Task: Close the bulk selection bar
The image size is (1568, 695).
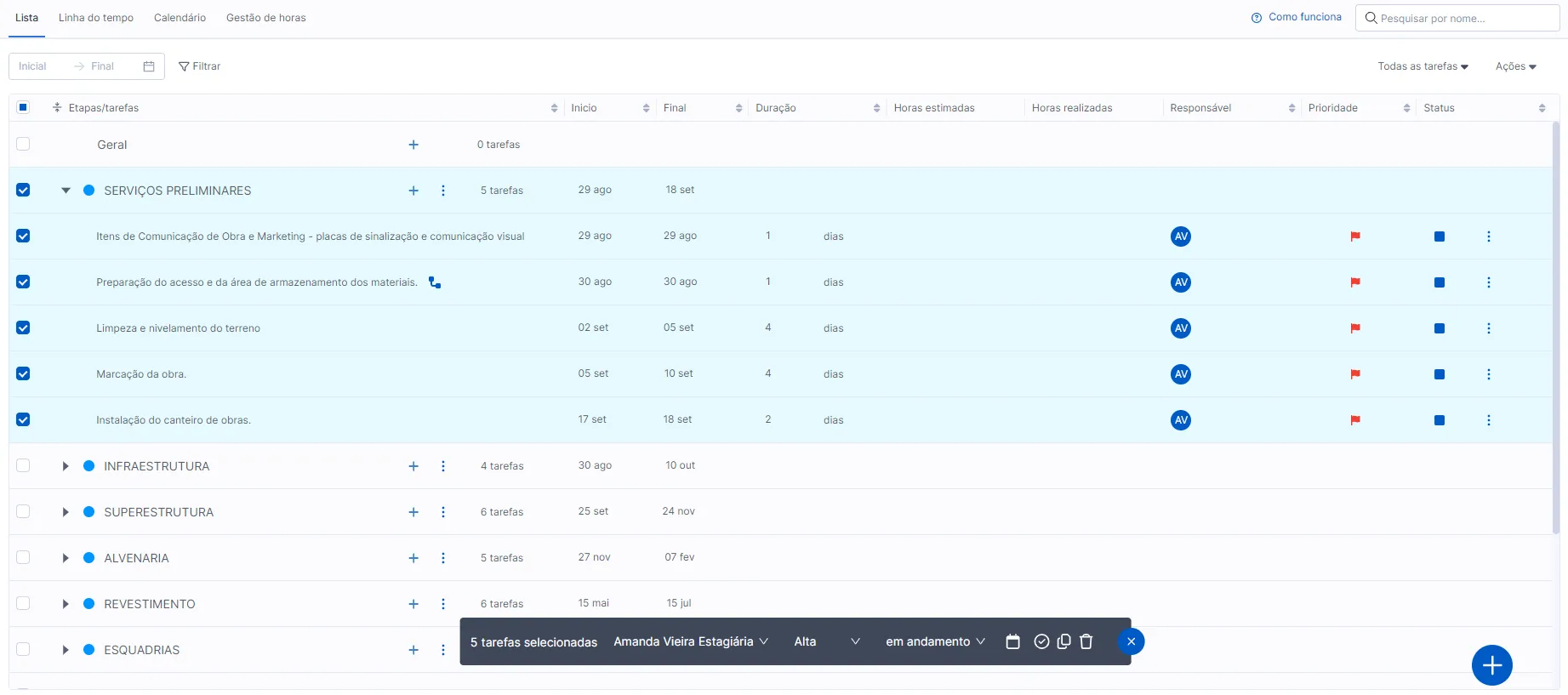Action: 1131,641
